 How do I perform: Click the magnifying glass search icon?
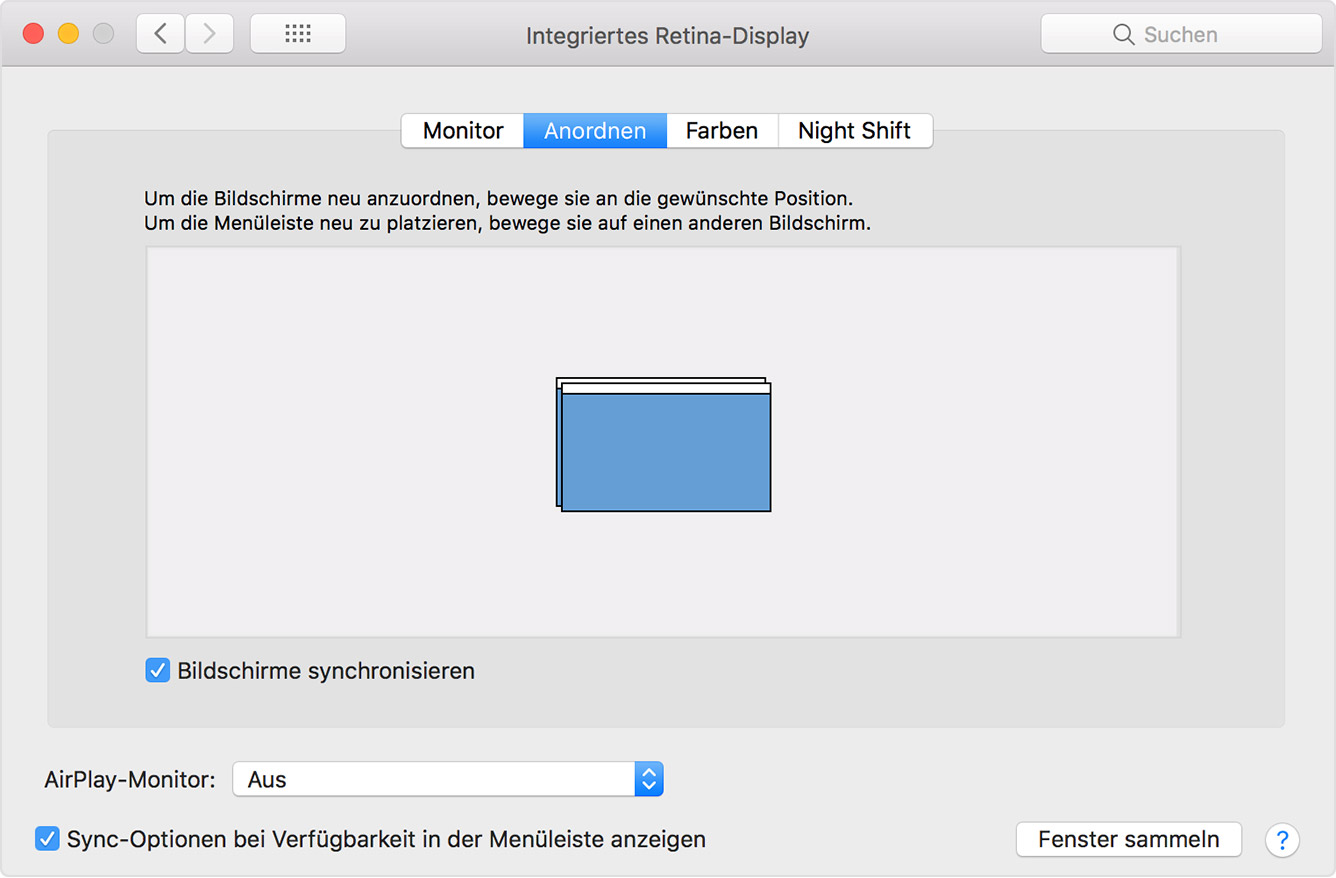1124,35
